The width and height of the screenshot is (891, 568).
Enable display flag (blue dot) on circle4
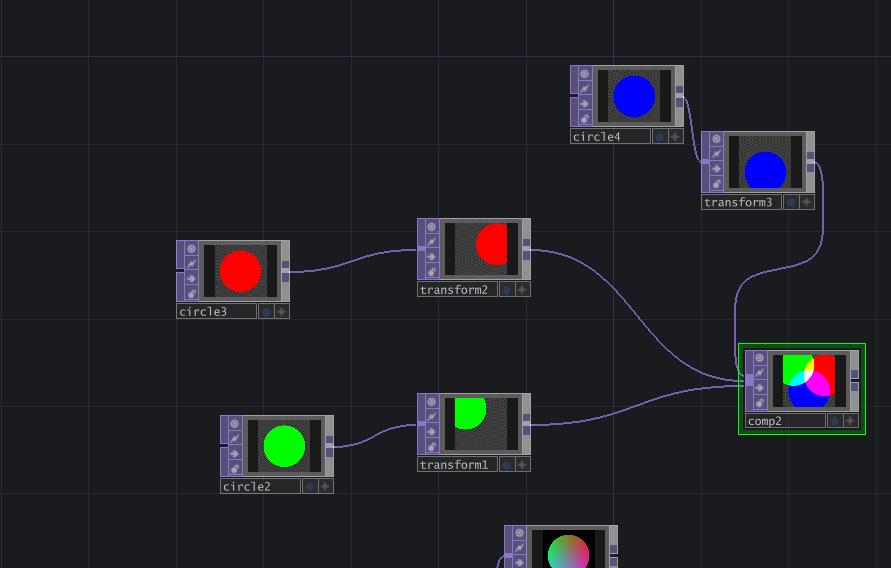(660, 136)
